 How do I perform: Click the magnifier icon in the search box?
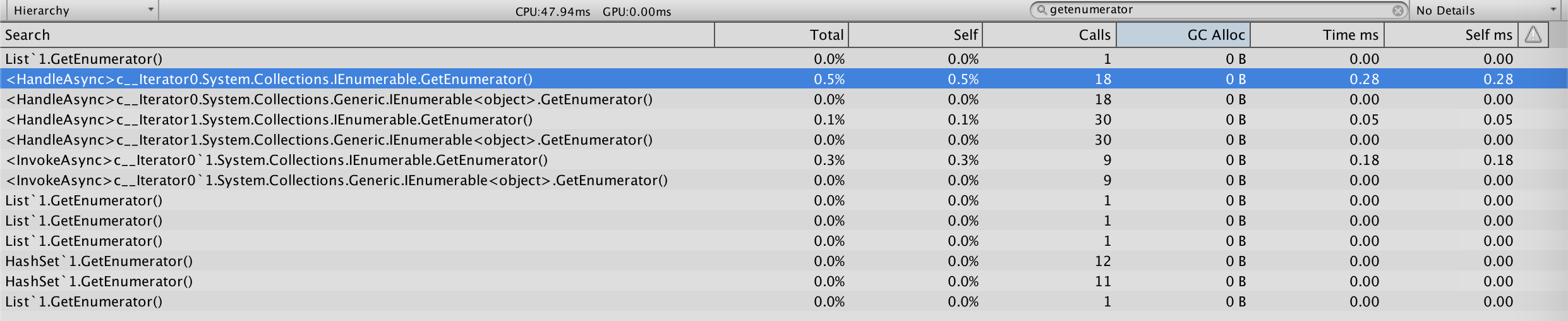(1042, 10)
